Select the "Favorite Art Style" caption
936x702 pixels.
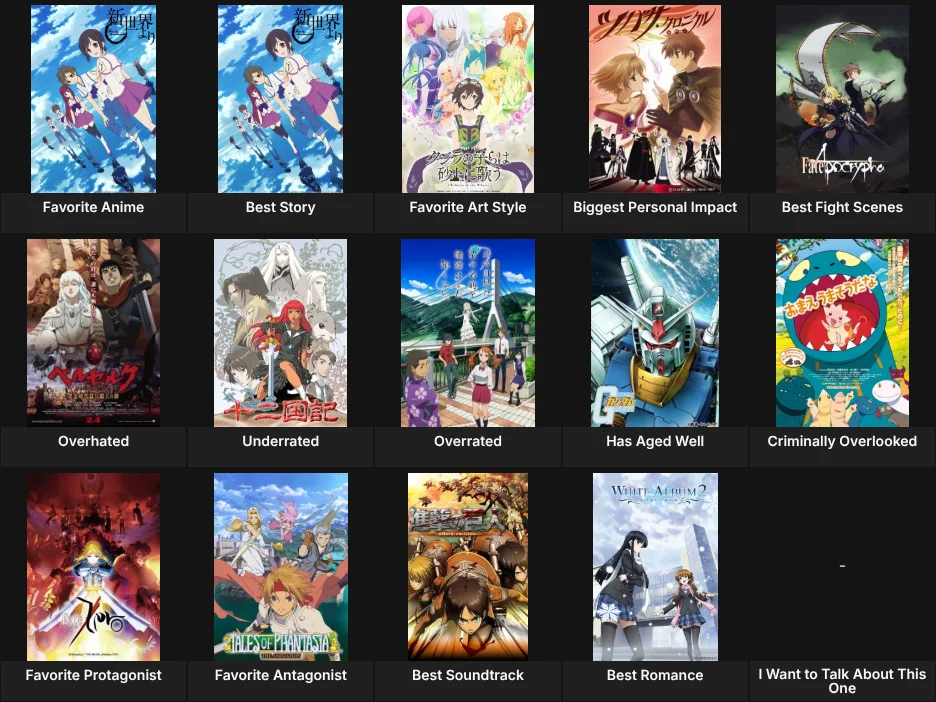point(468,207)
